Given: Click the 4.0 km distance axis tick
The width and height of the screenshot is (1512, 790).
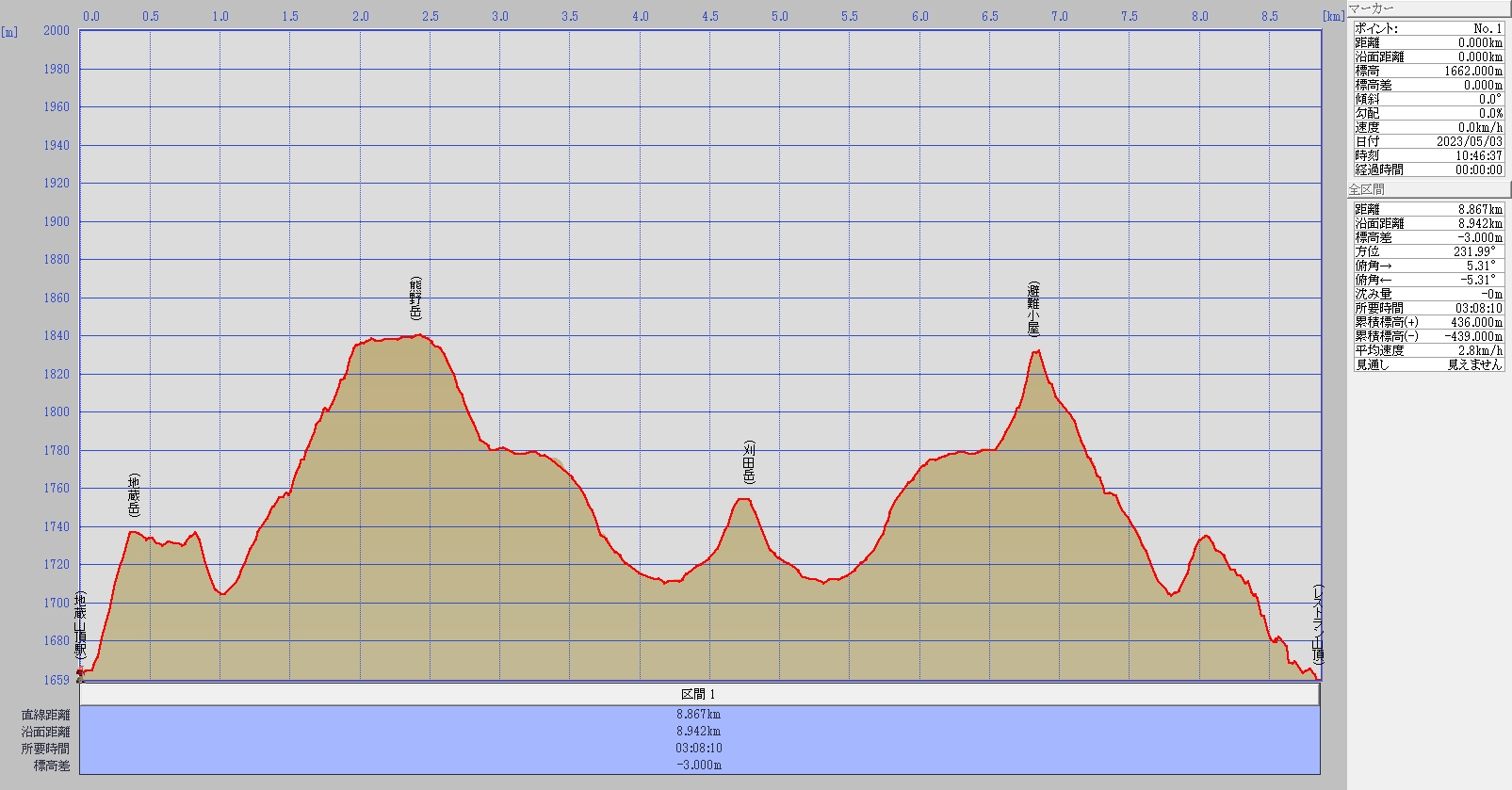Looking at the screenshot, I should point(641,16).
